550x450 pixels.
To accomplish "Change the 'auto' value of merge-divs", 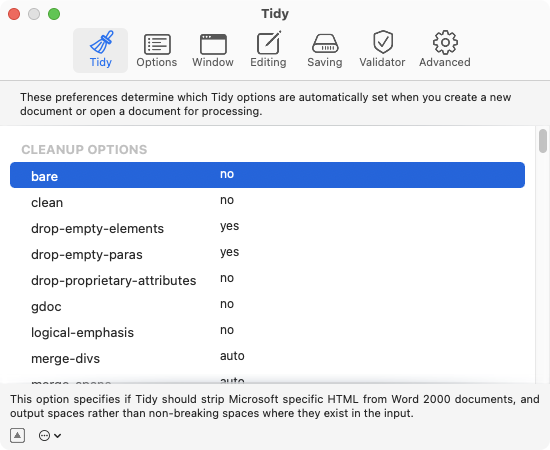I will [232, 356].
